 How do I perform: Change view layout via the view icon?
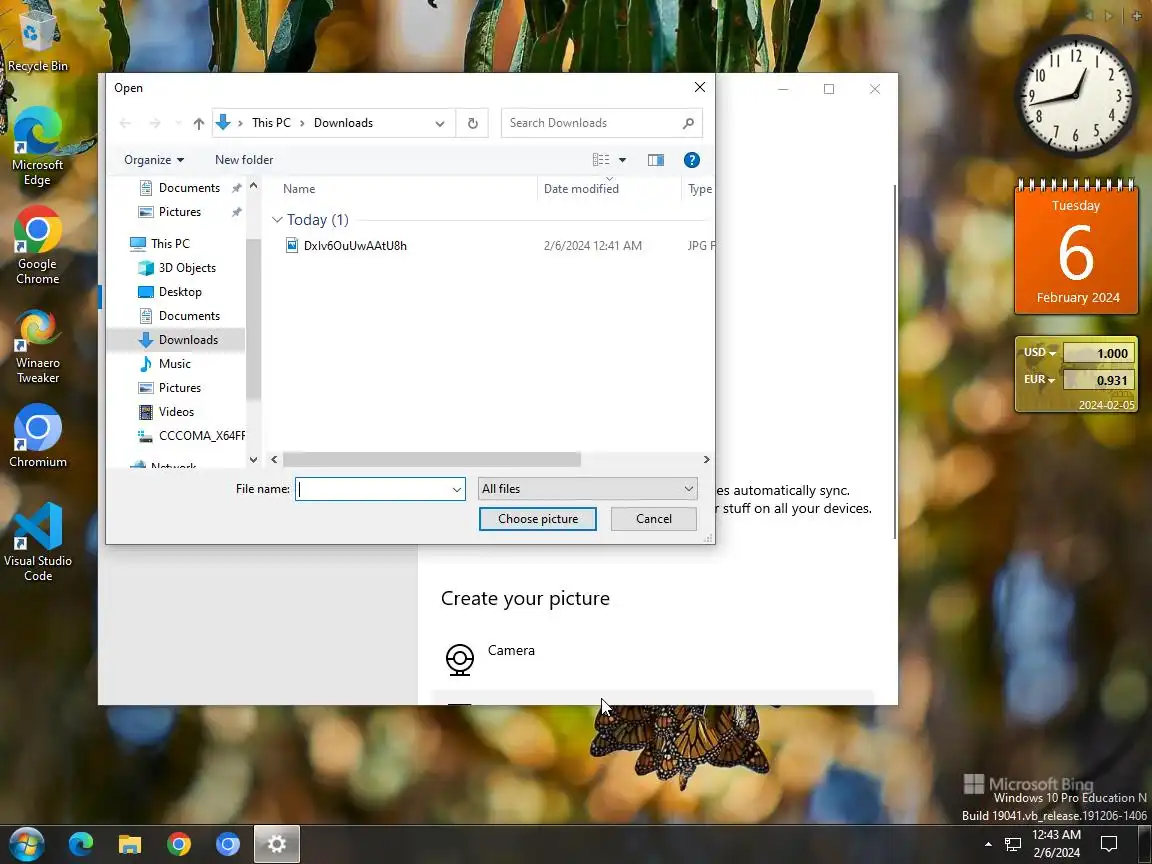point(601,160)
